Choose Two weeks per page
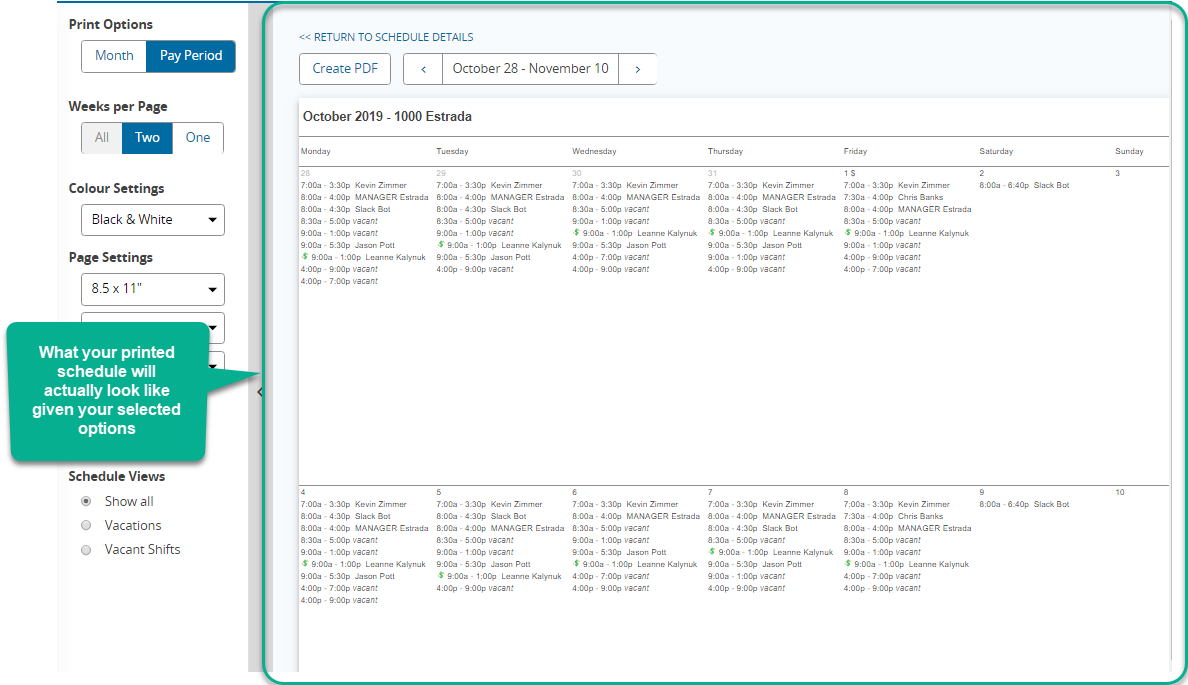 147,138
